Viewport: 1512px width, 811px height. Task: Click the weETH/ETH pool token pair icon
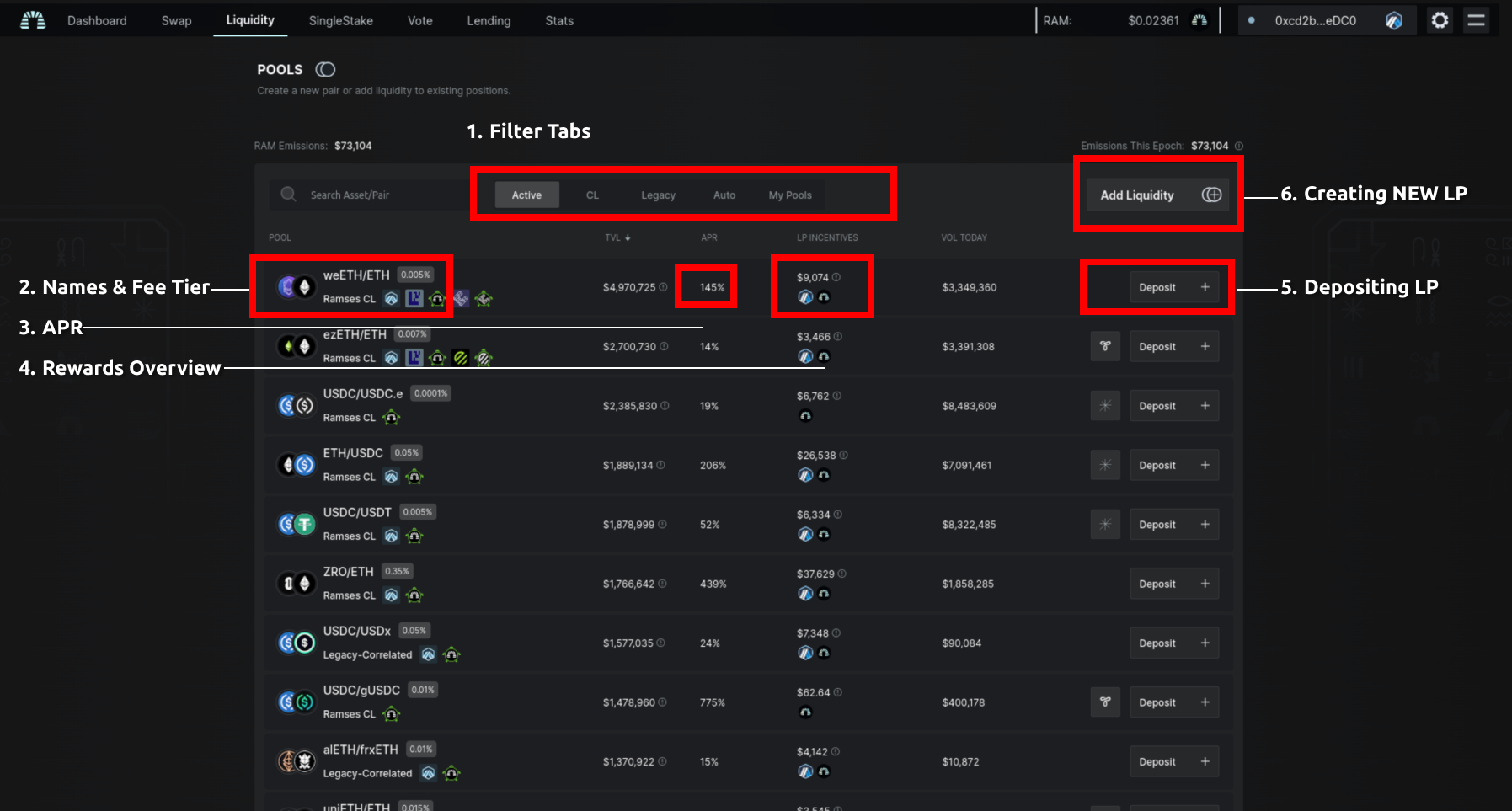[296, 287]
